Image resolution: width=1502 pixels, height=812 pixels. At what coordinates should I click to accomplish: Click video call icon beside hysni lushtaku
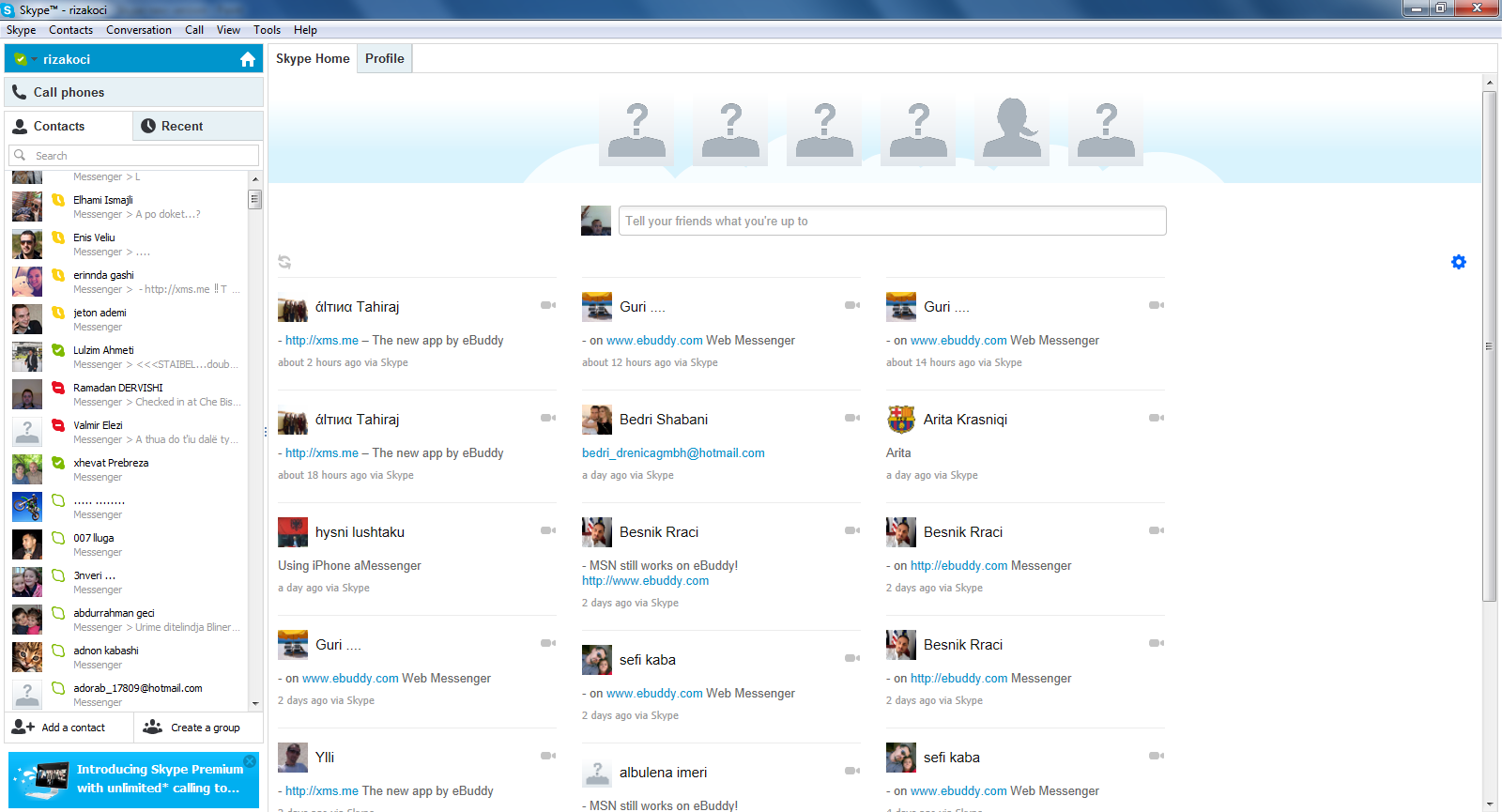(548, 530)
